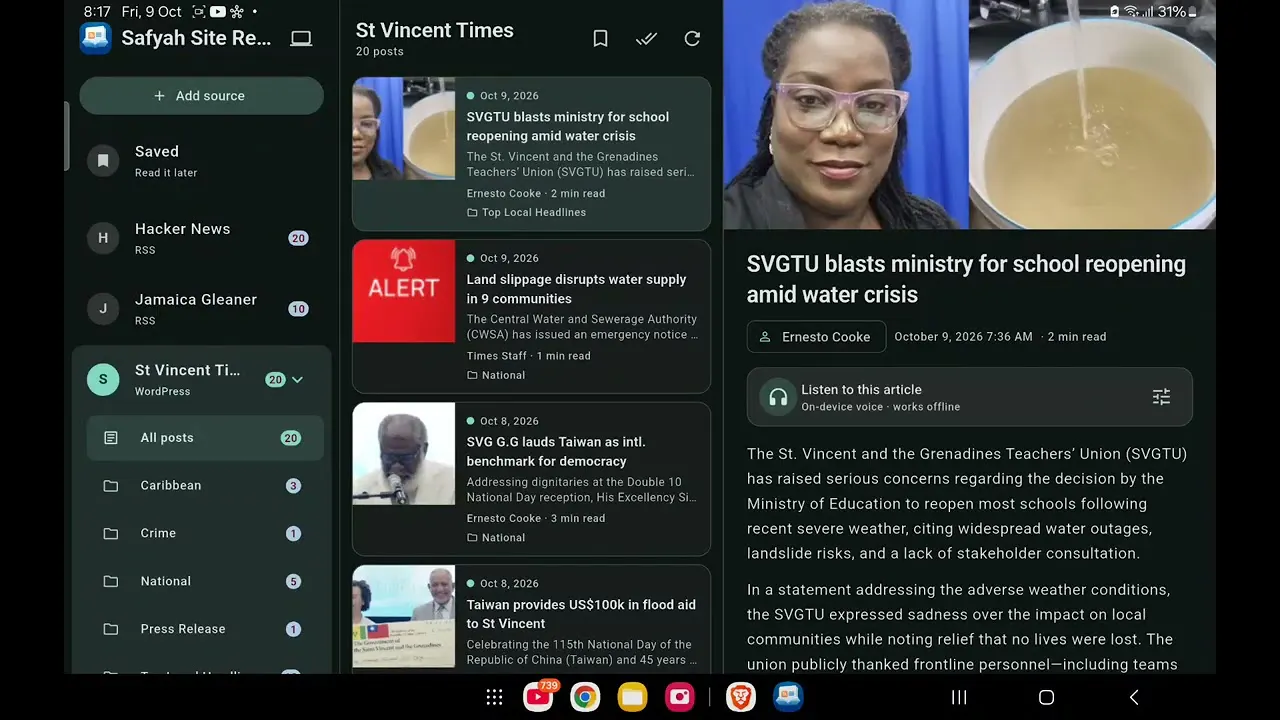Open the National category folder in the sidebar
Image resolution: width=1280 pixels, height=720 pixels.
(205, 581)
